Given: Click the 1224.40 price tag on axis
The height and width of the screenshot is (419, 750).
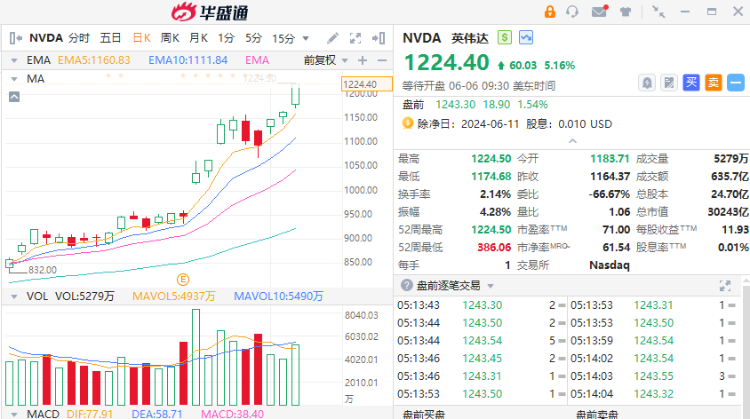Looking at the screenshot, I should click(367, 84).
